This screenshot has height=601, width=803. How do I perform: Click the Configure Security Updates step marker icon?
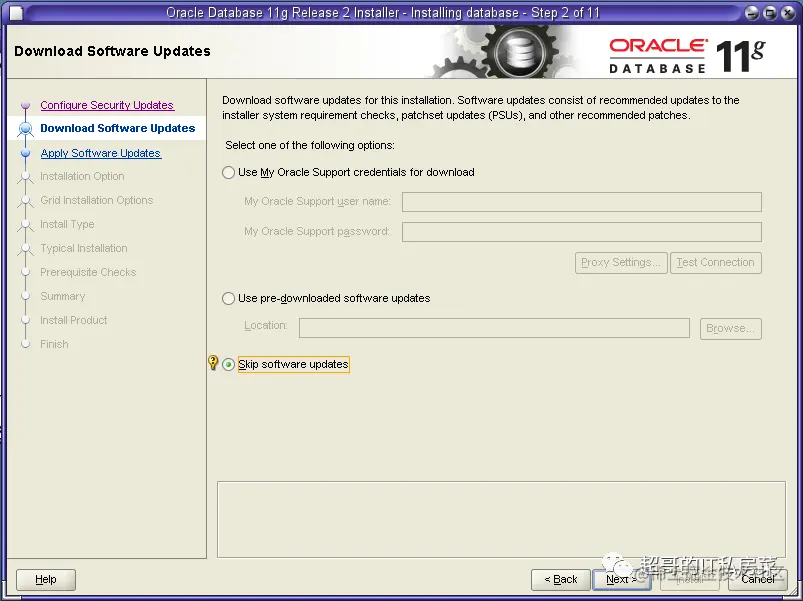pos(26,105)
